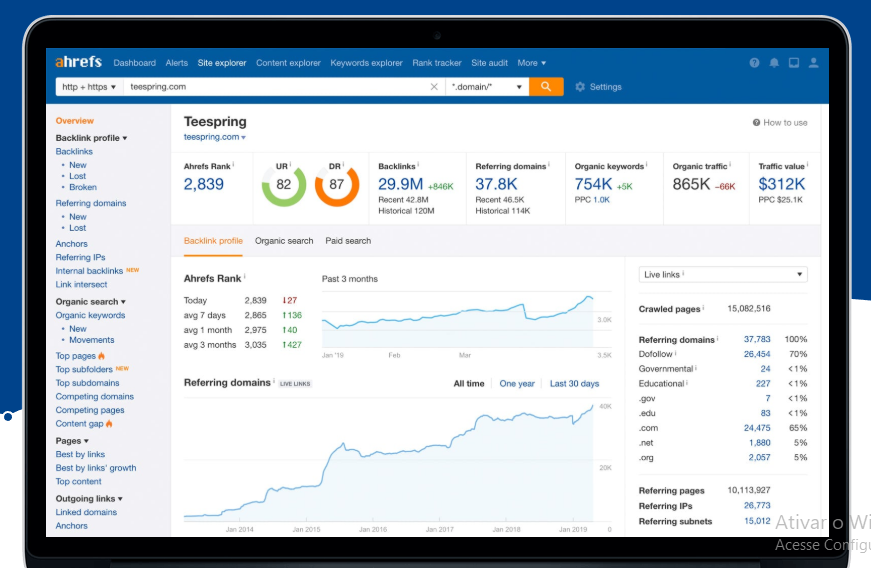Viewport: 871px width, 568px height.
Task: Click the DR 87 gauge
Action: [x=337, y=184]
